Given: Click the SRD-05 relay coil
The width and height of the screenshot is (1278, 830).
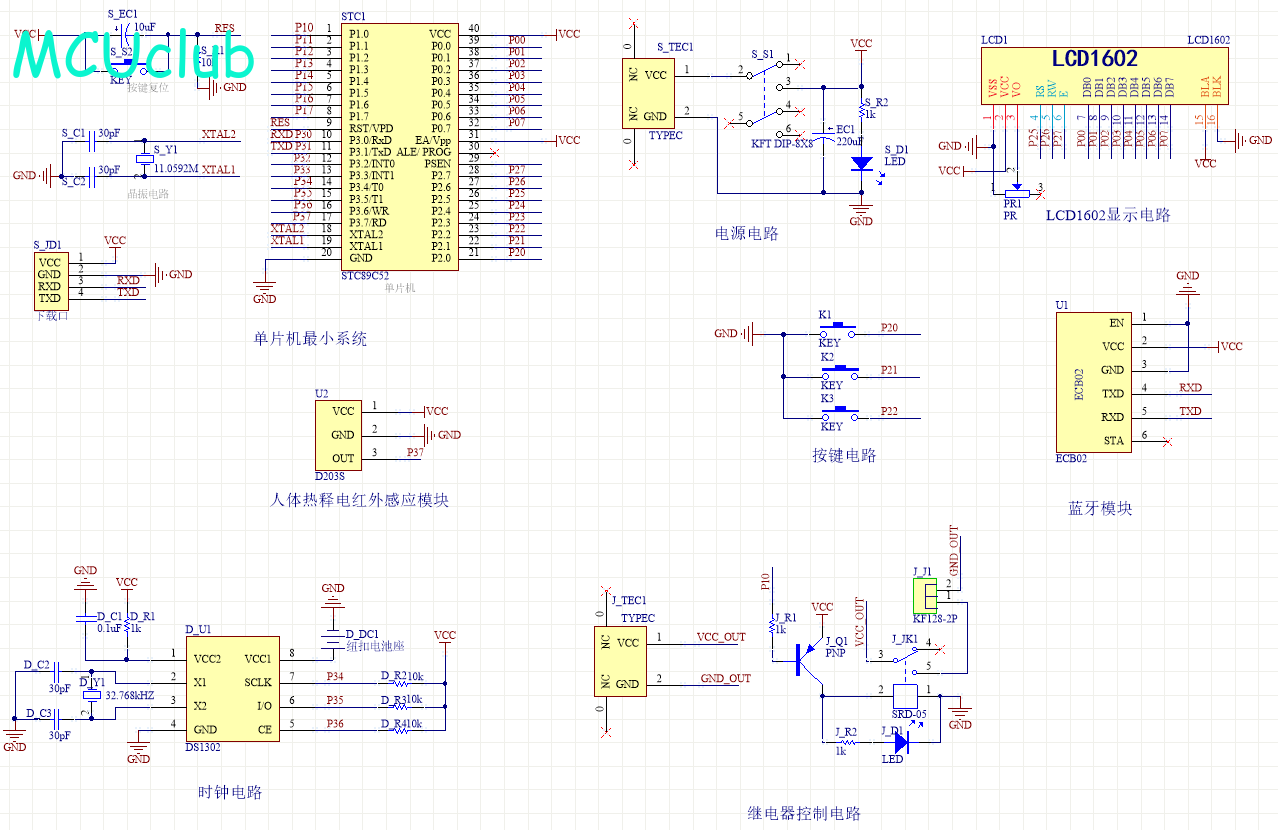Looking at the screenshot, I should 904,697.
